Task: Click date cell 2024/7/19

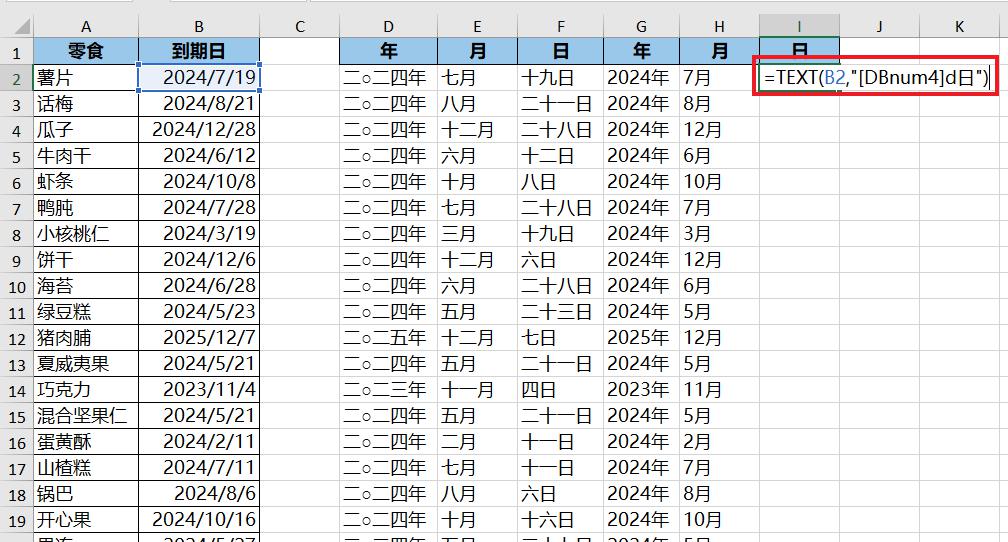Action: coord(199,78)
